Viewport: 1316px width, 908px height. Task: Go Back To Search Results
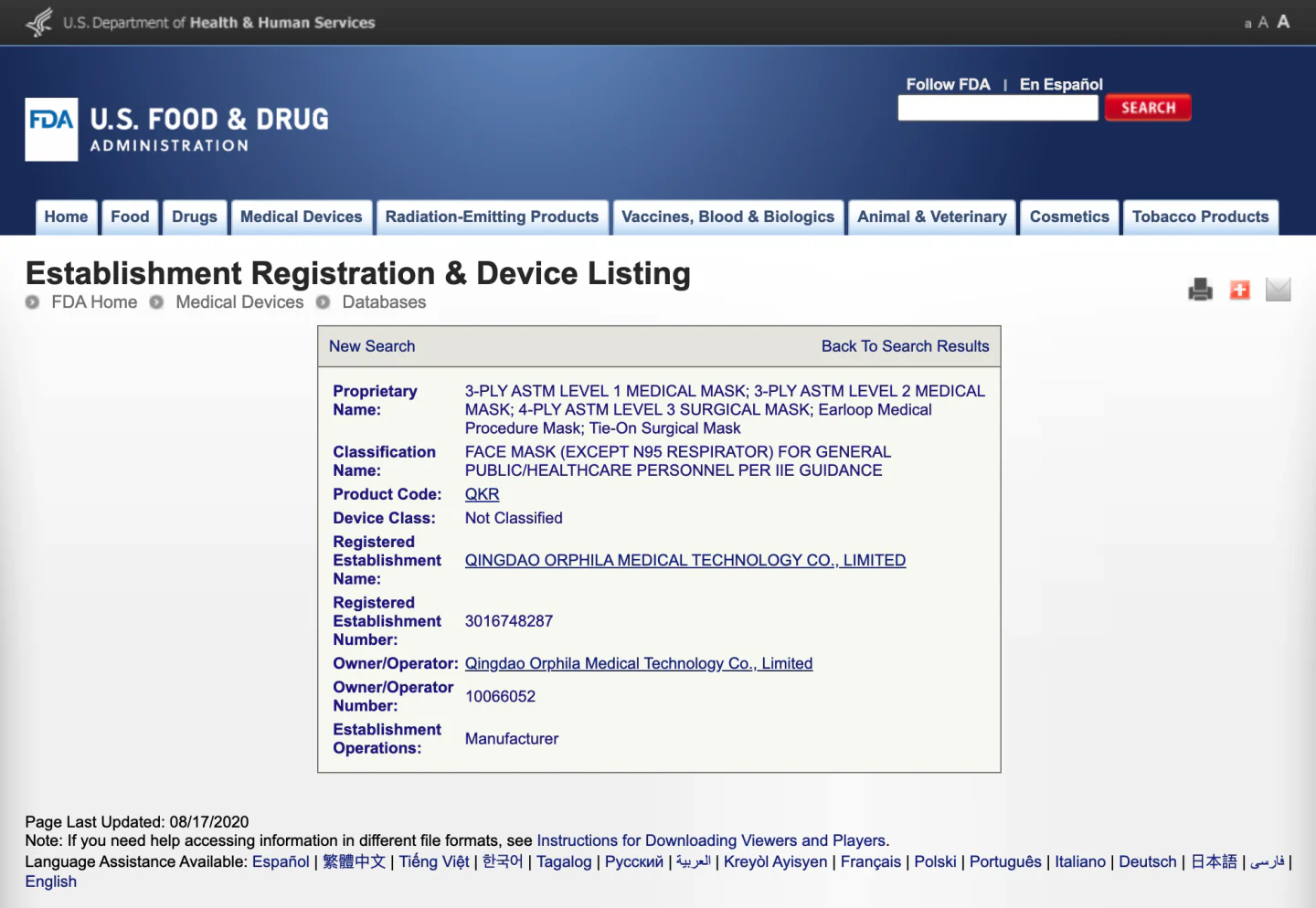click(x=905, y=346)
